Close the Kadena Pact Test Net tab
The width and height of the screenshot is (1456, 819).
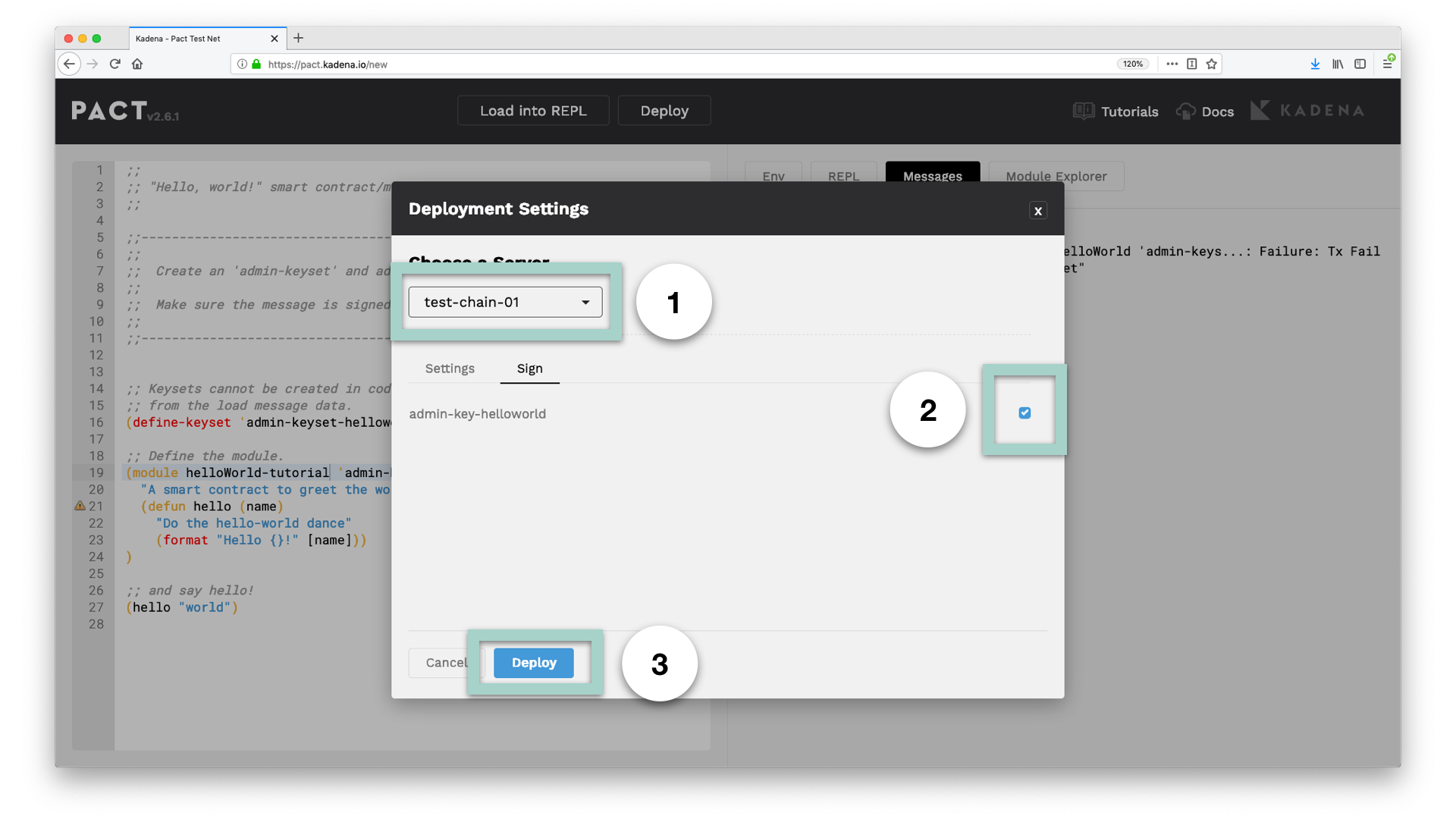(274, 39)
